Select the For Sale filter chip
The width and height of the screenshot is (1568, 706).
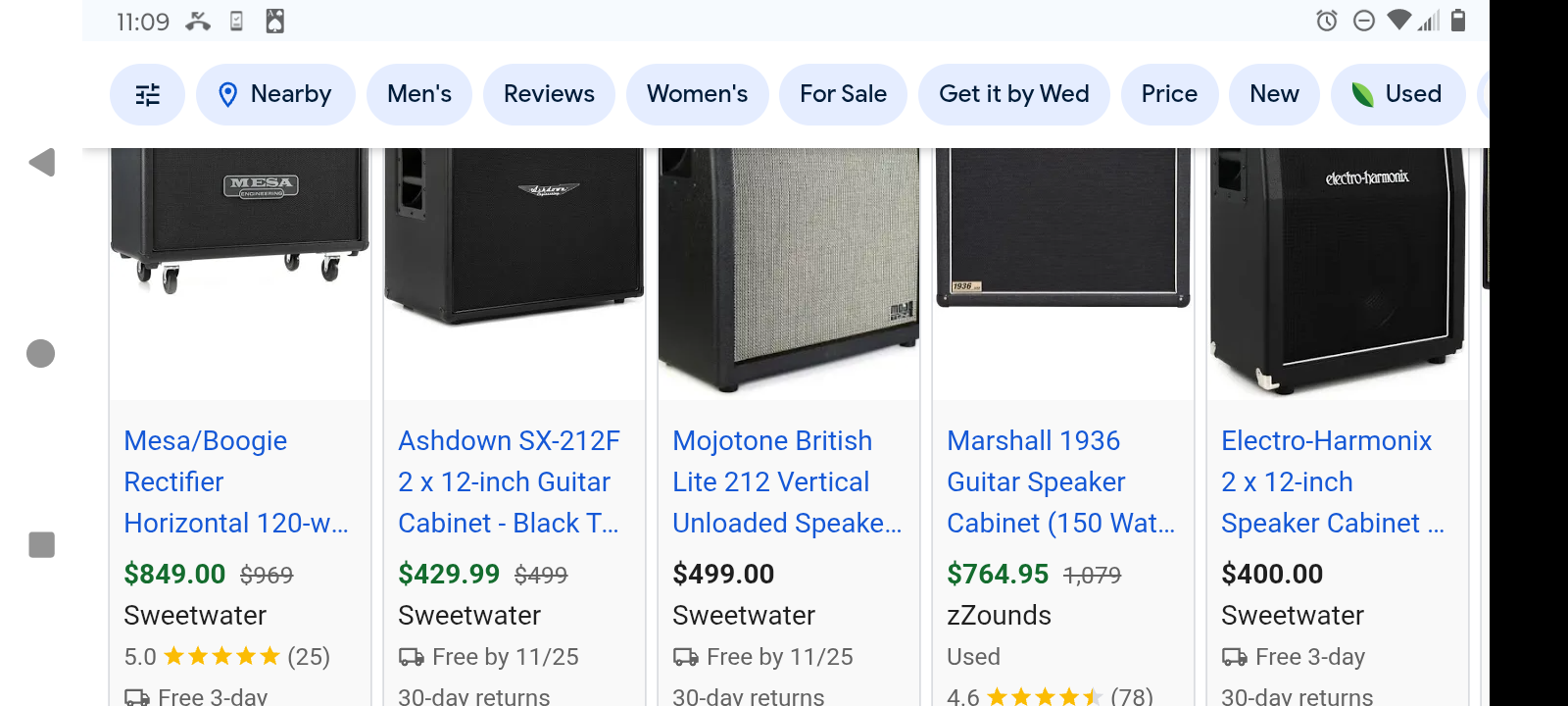point(843,95)
